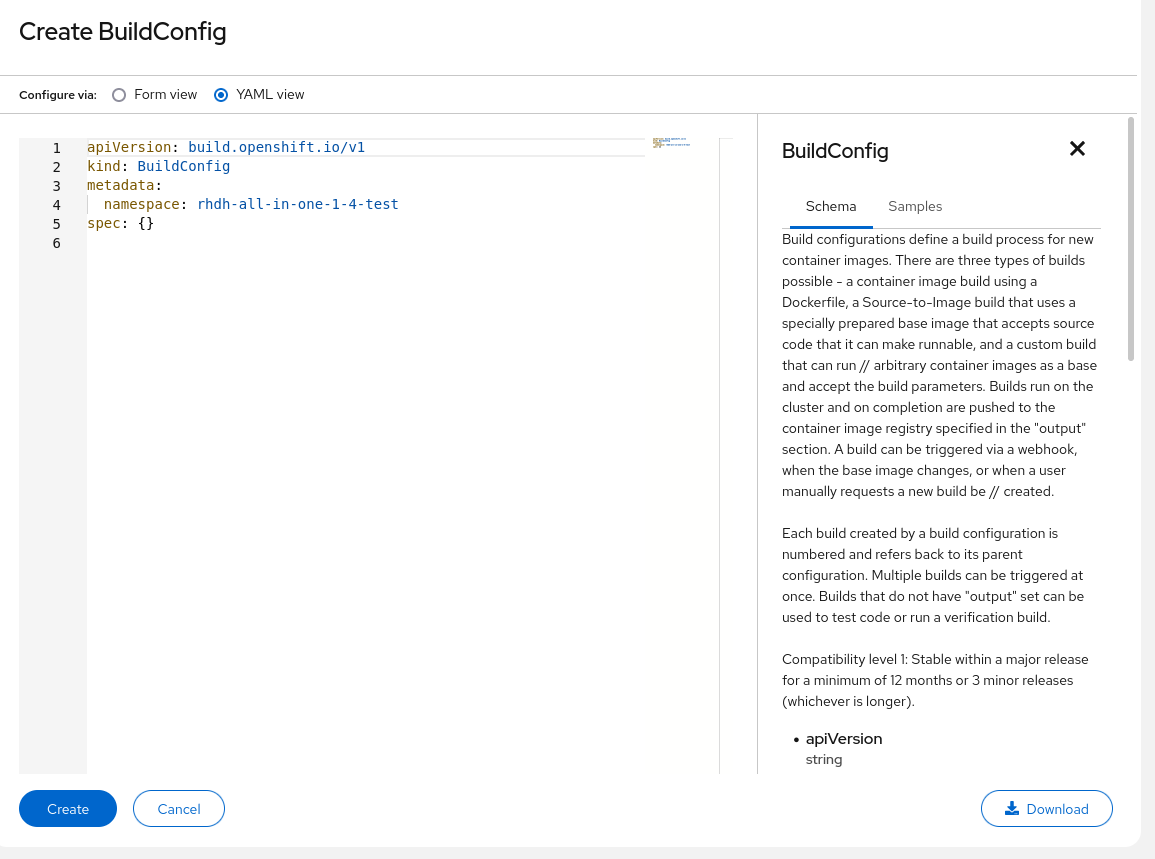The width and height of the screenshot is (1155, 859).
Task: Download the YAML file
Action: pos(1047,809)
